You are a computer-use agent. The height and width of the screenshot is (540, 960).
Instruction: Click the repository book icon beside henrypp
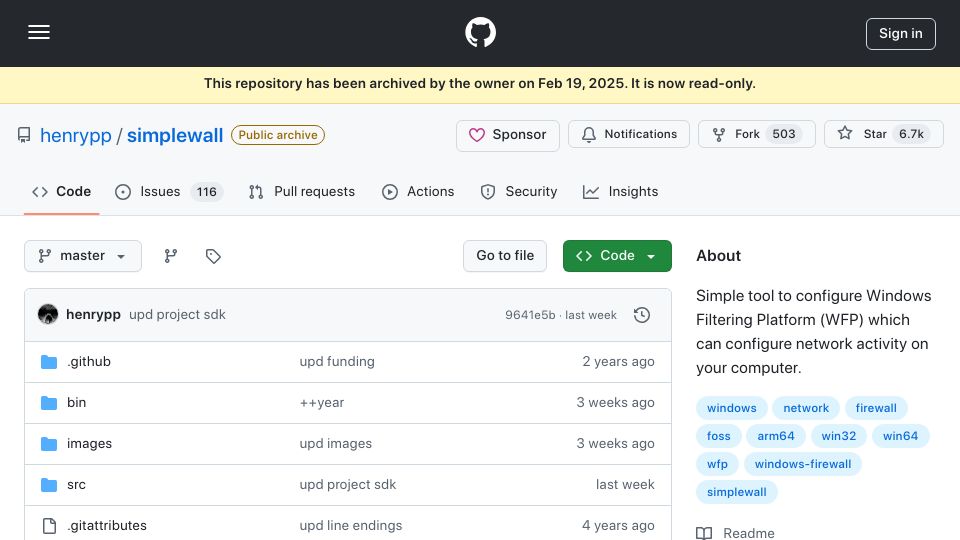point(24,135)
